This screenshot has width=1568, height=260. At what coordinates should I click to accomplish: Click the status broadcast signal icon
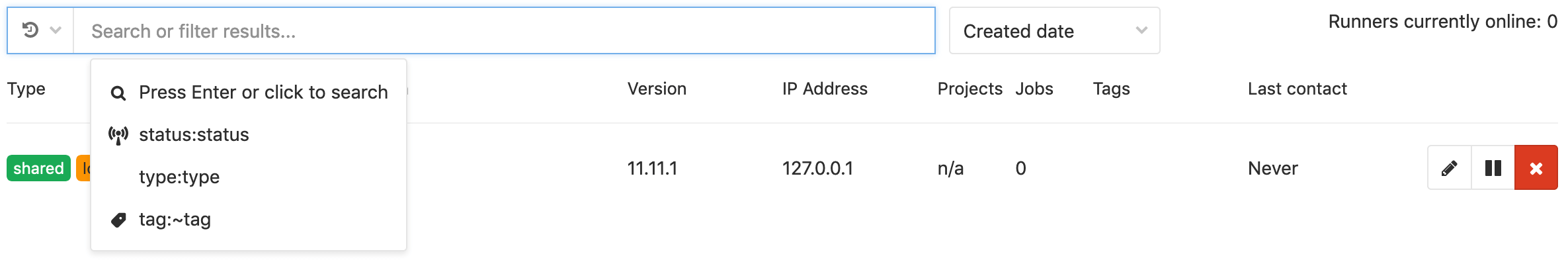(x=118, y=136)
